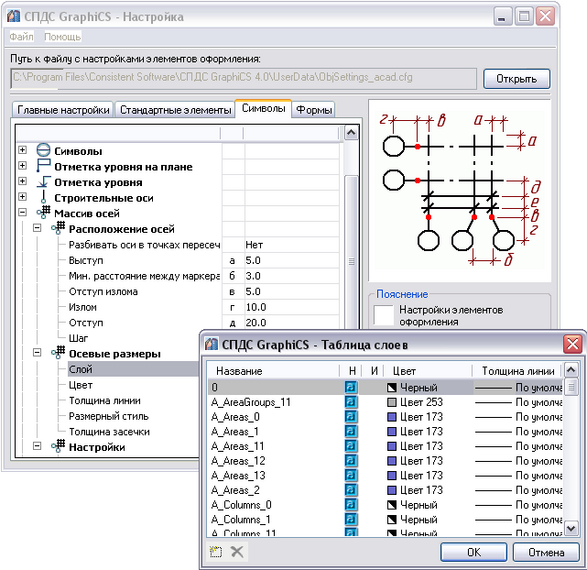Click layer table scrollbar up arrow
Viewport: 587px width, 570px height.
(x=571, y=371)
